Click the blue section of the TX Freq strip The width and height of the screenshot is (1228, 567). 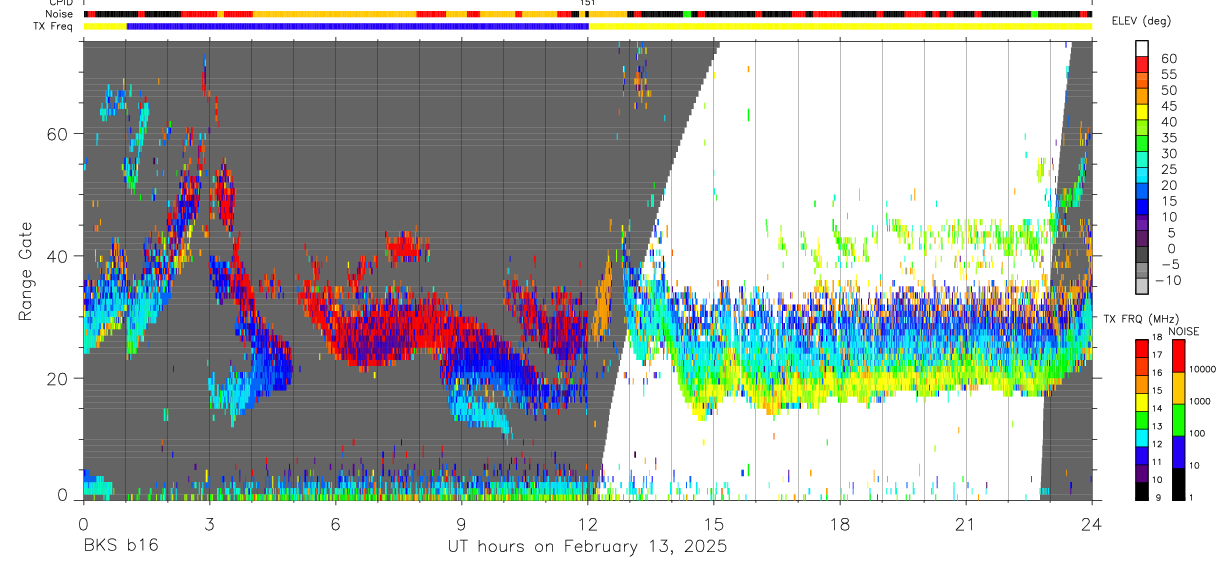point(358,26)
